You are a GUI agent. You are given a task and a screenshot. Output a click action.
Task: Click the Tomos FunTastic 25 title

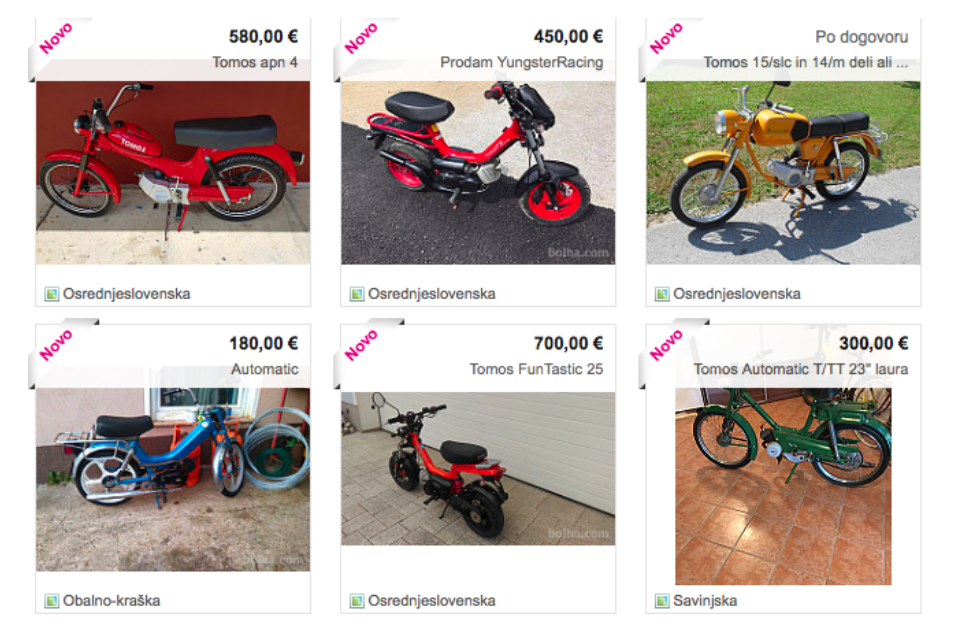pyautogui.click(x=536, y=369)
